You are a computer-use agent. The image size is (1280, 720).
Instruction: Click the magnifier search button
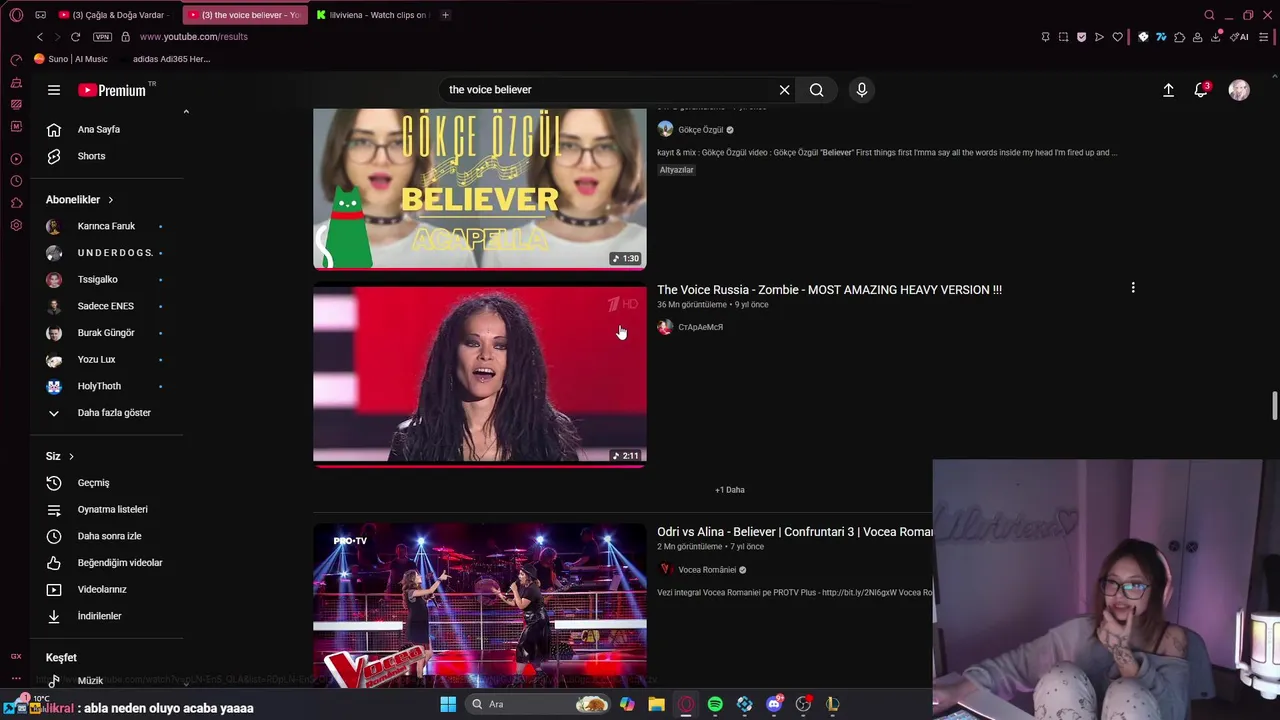pyautogui.click(x=817, y=90)
